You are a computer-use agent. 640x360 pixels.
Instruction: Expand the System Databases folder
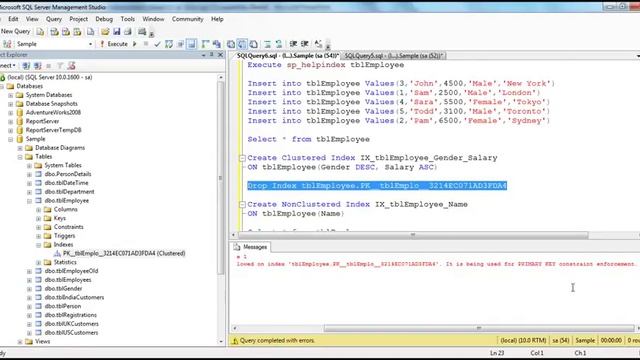coord(11,95)
